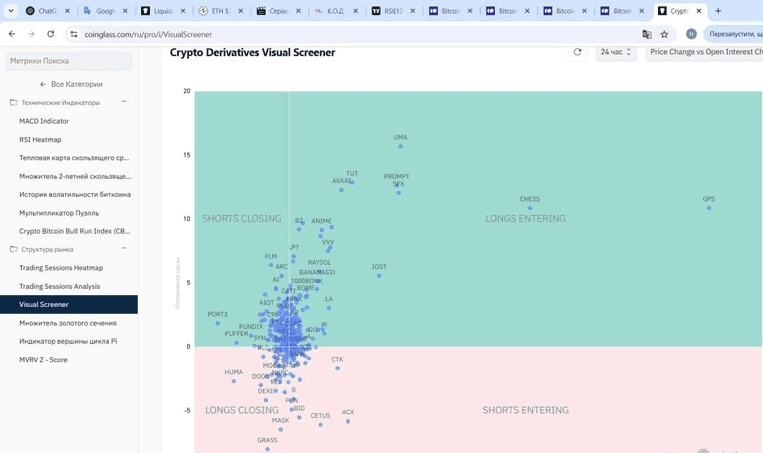Collapse the Структура рынка section
Viewport: 763px width, 453px height.
[124, 249]
